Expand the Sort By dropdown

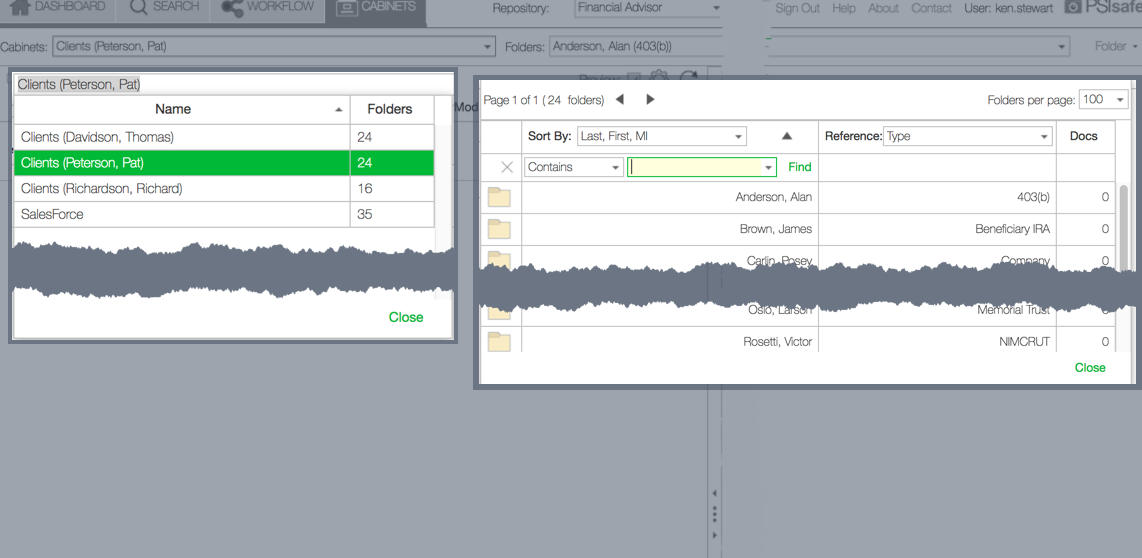[662, 136]
